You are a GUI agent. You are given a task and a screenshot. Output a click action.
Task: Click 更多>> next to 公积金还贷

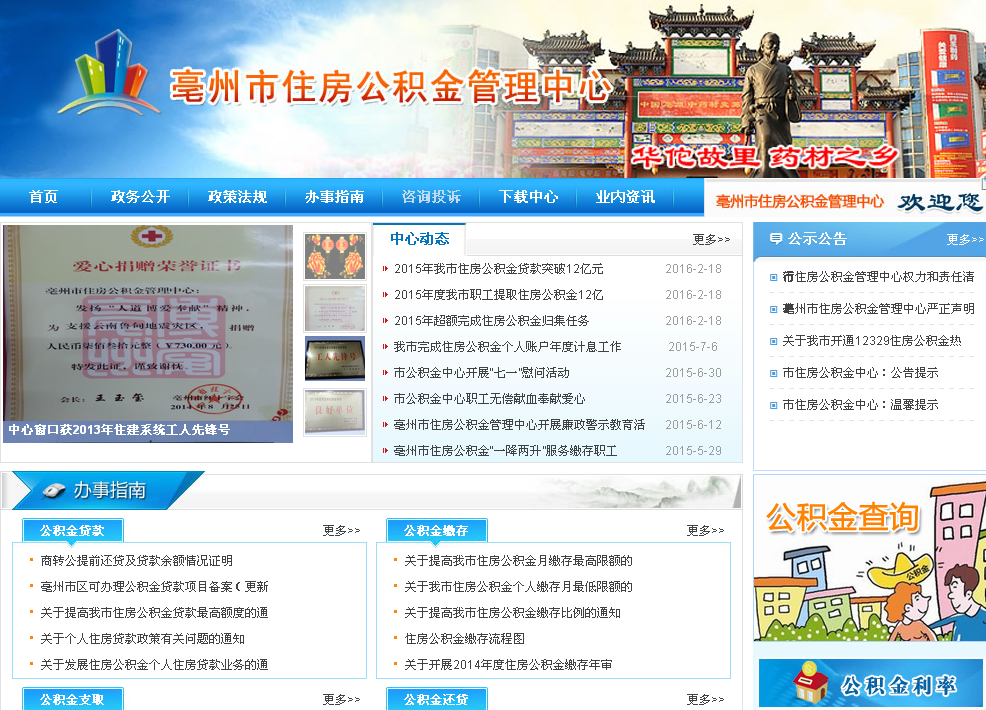[705, 699]
